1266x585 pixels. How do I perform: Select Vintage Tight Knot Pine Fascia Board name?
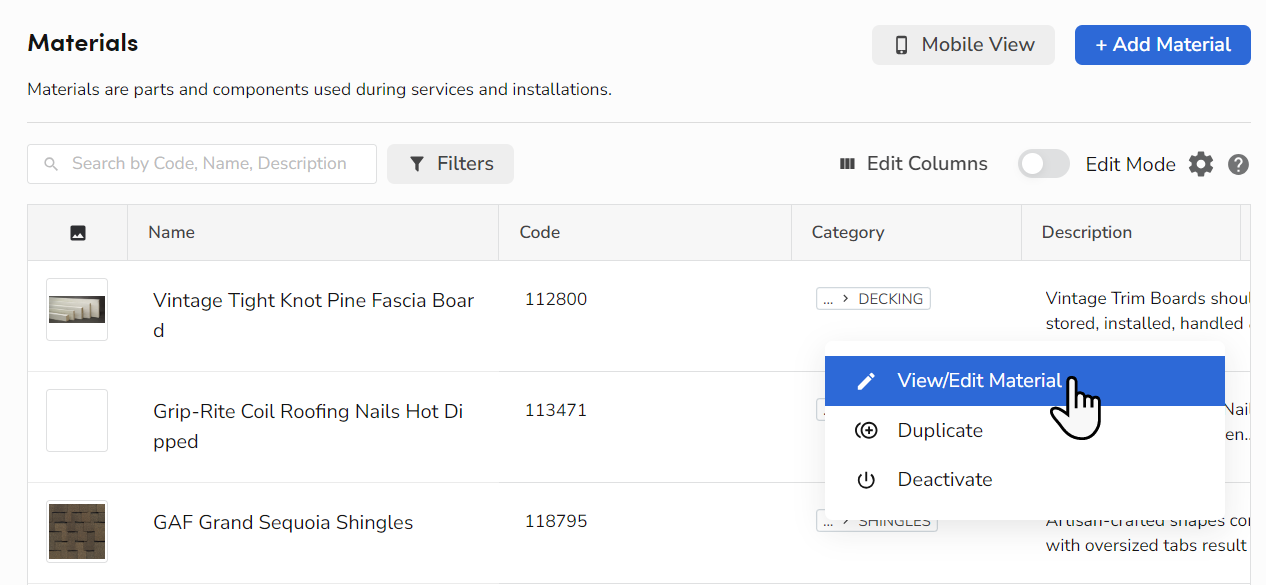pyautogui.click(x=314, y=315)
